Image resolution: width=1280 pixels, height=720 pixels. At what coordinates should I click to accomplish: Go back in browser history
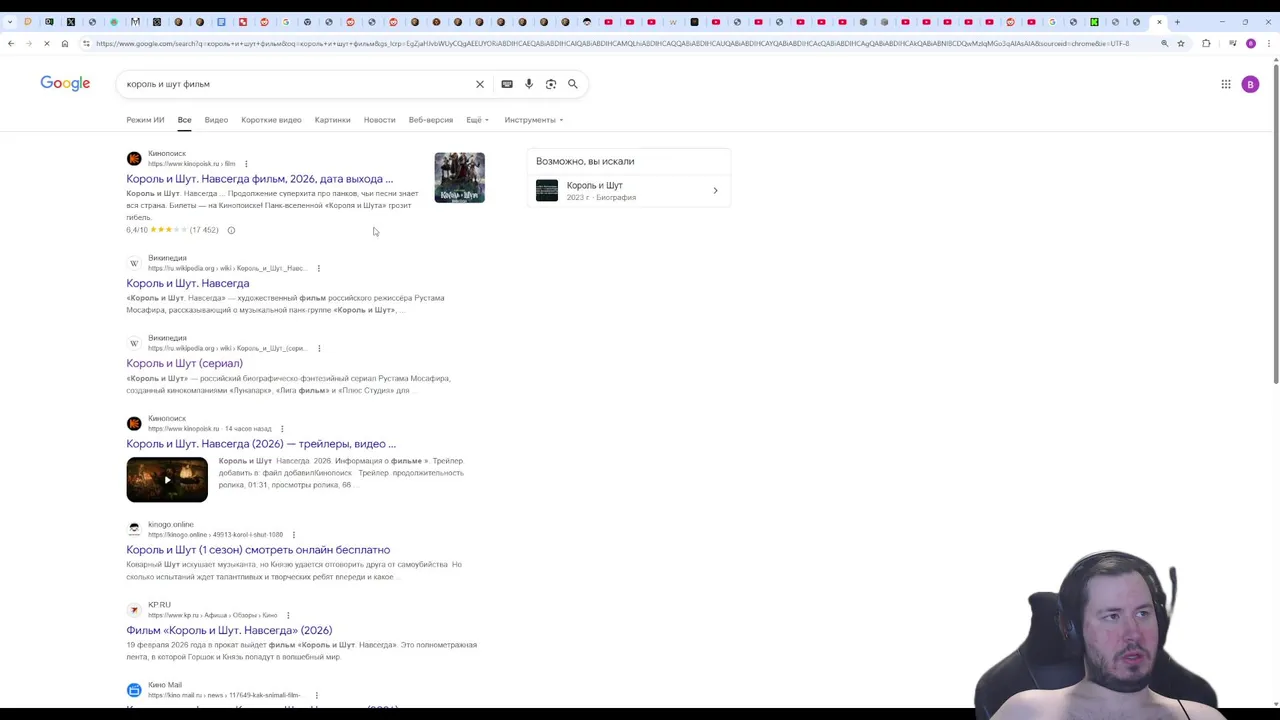coord(11,43)
